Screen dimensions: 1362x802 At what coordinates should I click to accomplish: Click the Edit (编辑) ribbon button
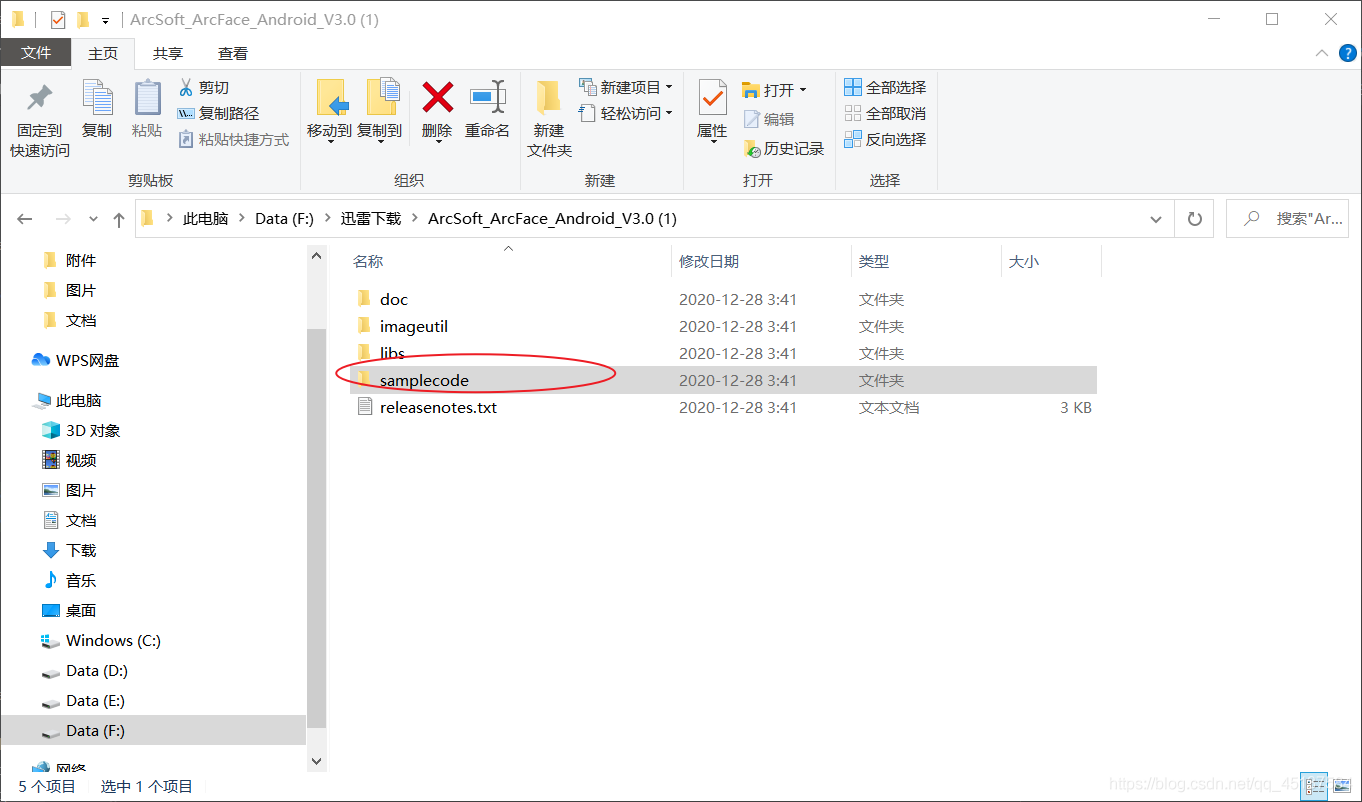tap(769, 119)
